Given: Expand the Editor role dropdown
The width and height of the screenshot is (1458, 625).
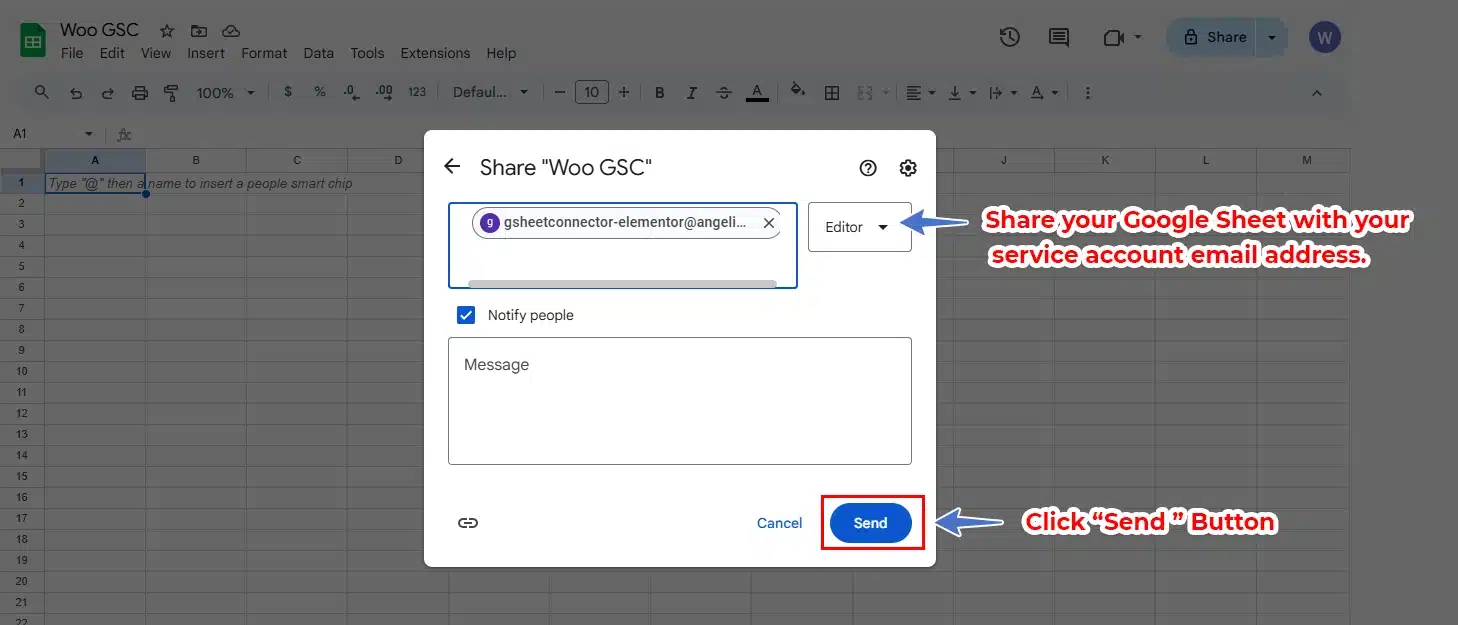Looking at the screenshot, I should point(859,227).
